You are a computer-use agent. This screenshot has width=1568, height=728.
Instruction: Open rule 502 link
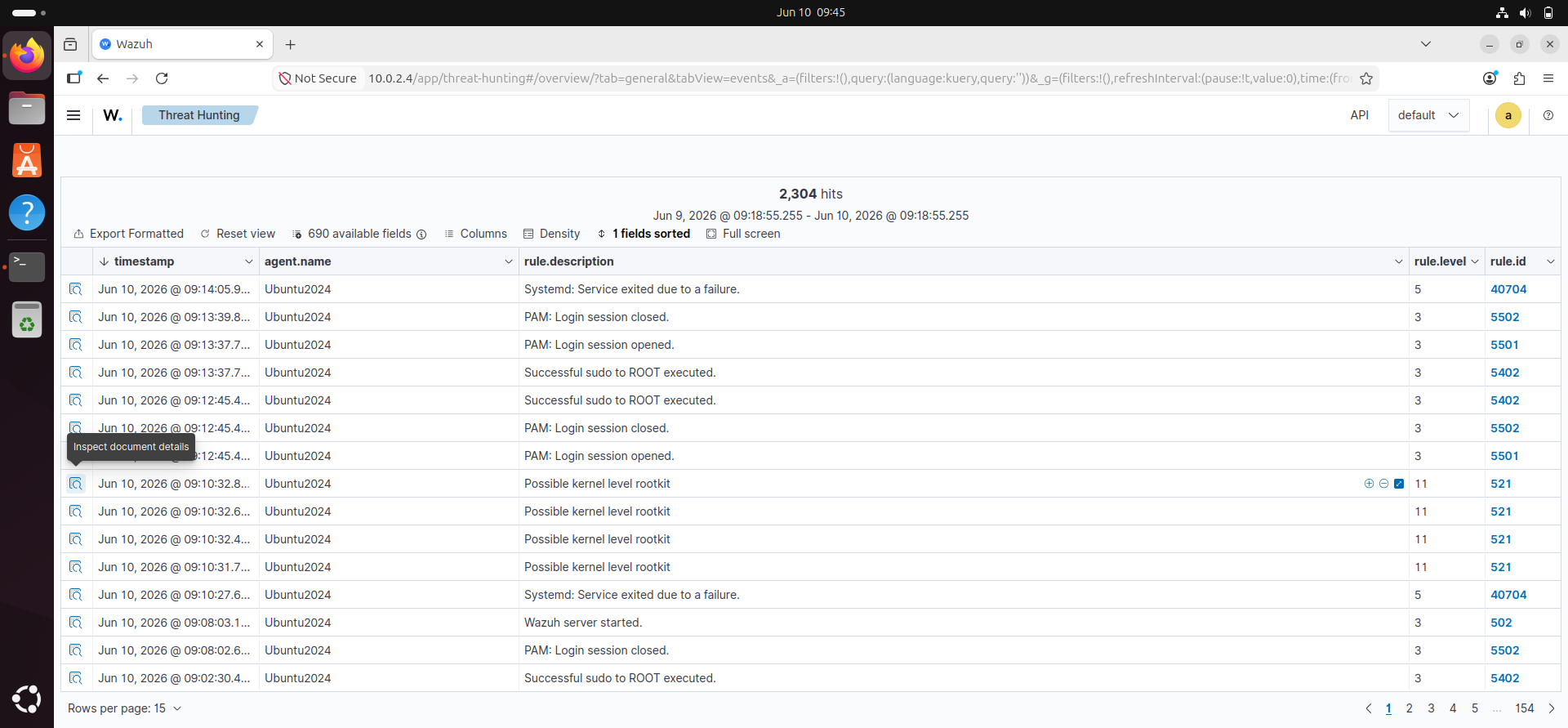point(1501,623)
